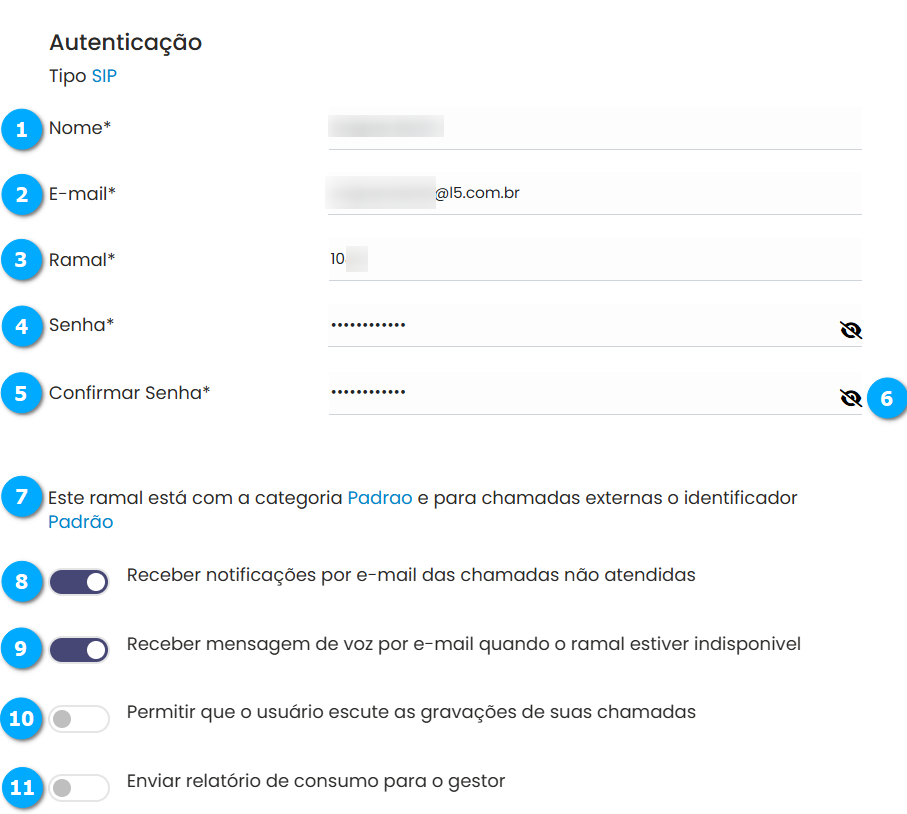Open the SIP type link
Image resolution: width=907 pixels, height=814 pixels.
(x=104, y=76)
